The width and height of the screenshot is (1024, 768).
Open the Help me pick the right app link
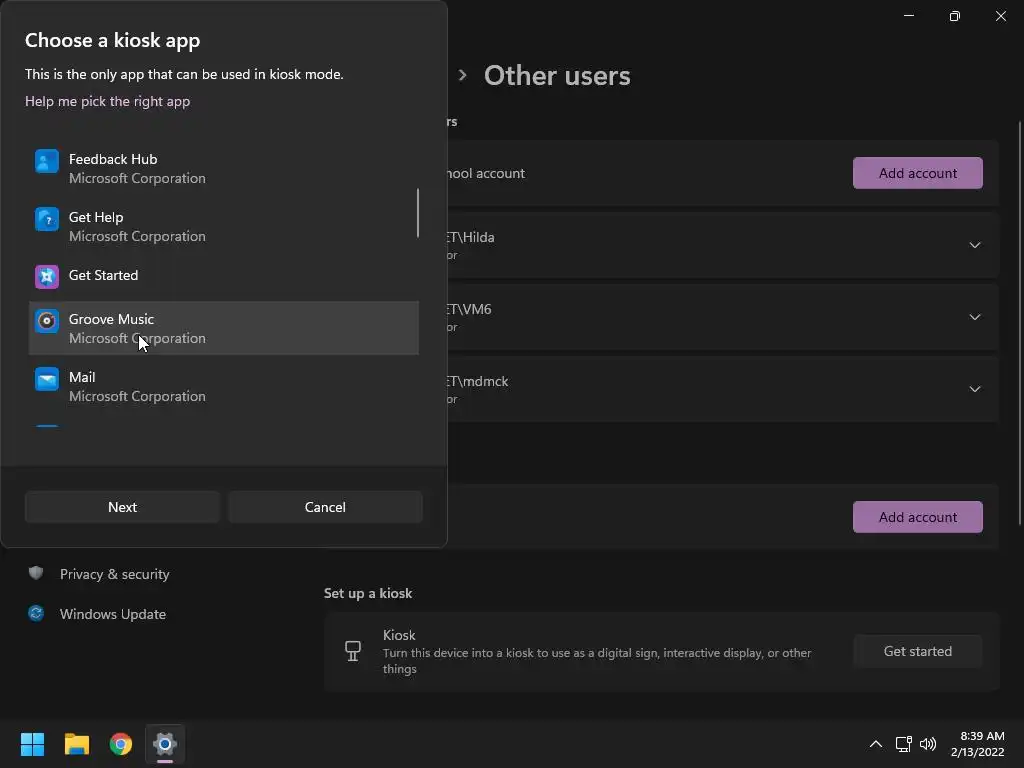click(x=107, y=101)
